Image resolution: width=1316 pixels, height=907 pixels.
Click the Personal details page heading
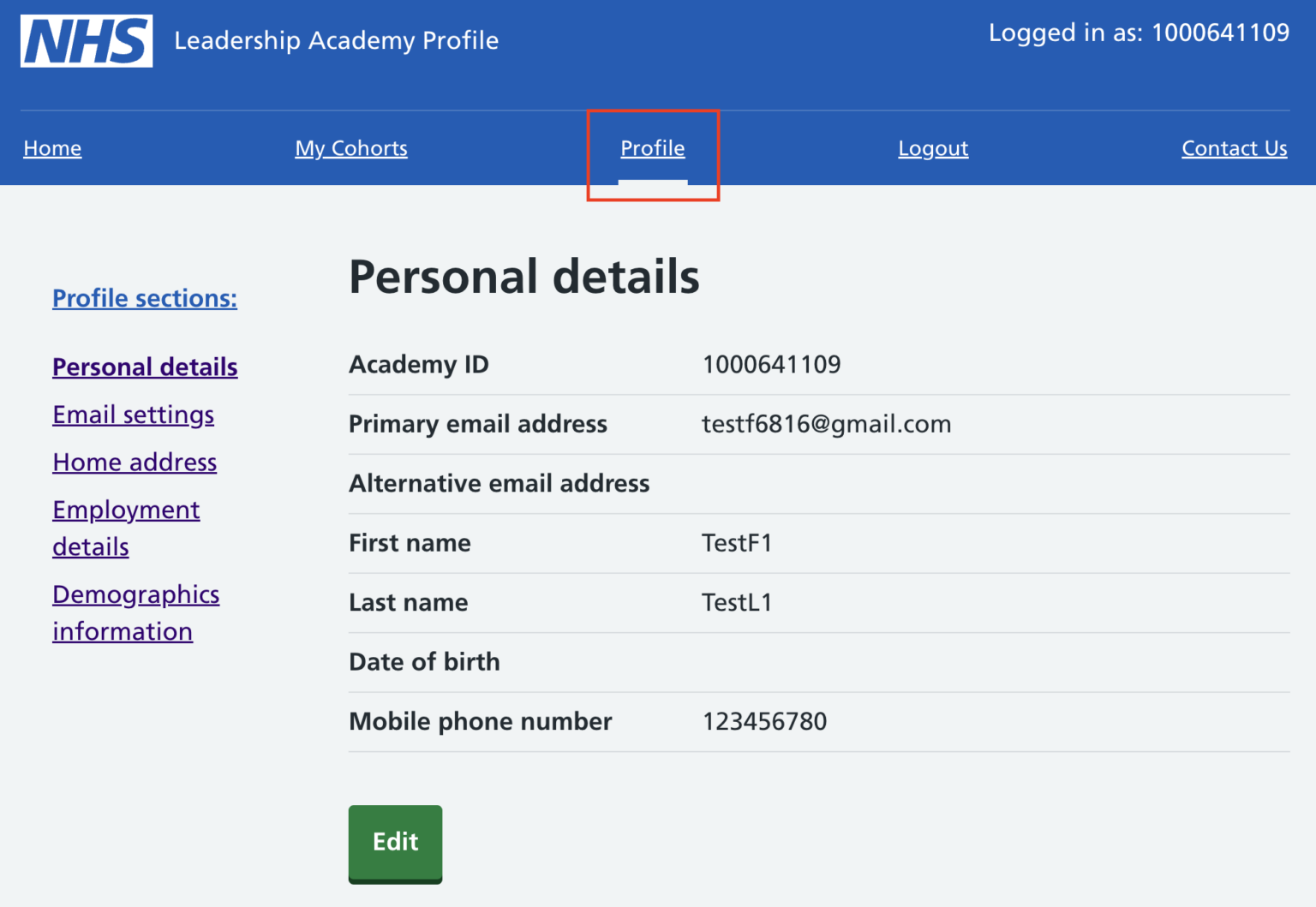pyautogui.click(x=524, y=277)
